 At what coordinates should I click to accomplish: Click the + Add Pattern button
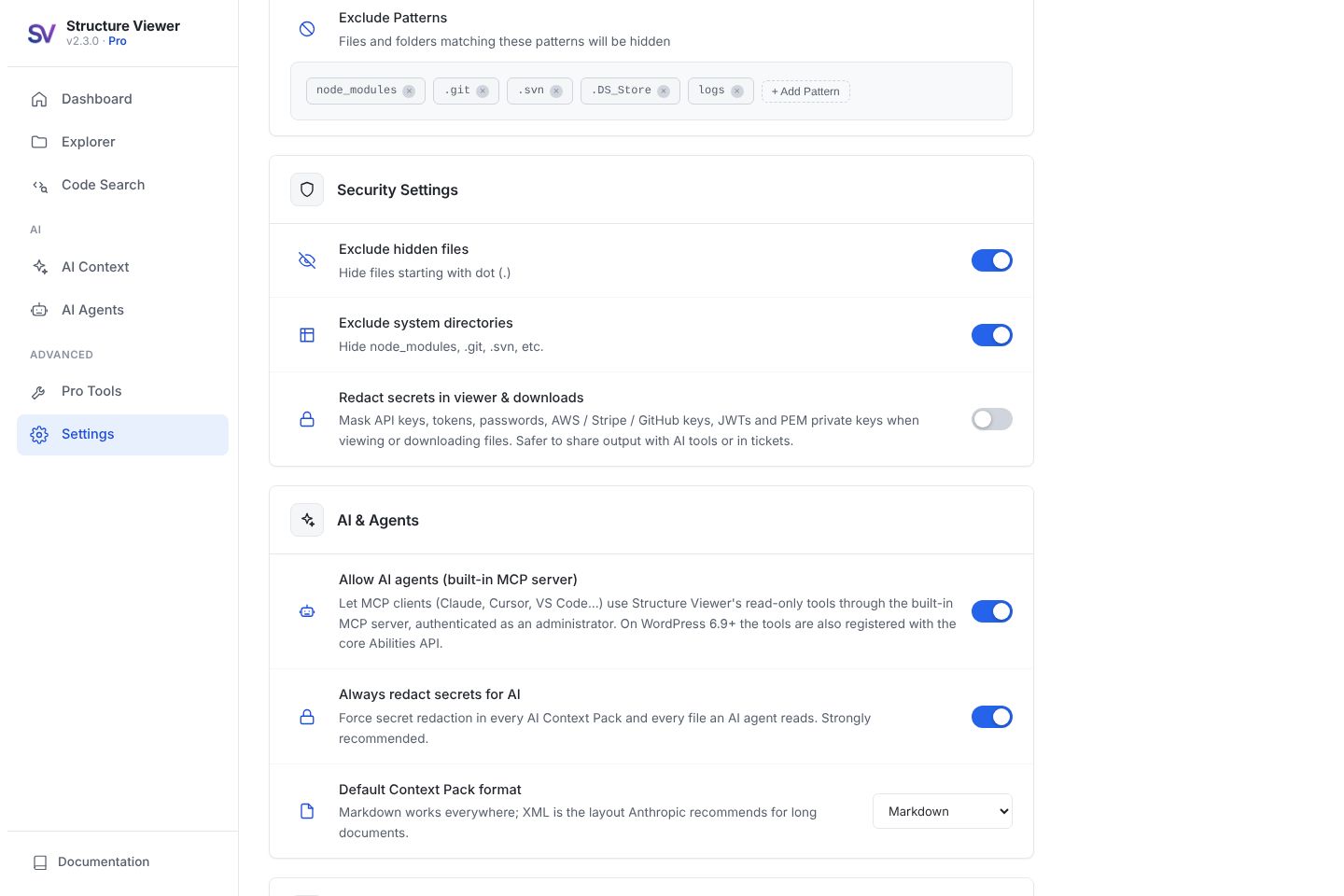coord(805,91)
